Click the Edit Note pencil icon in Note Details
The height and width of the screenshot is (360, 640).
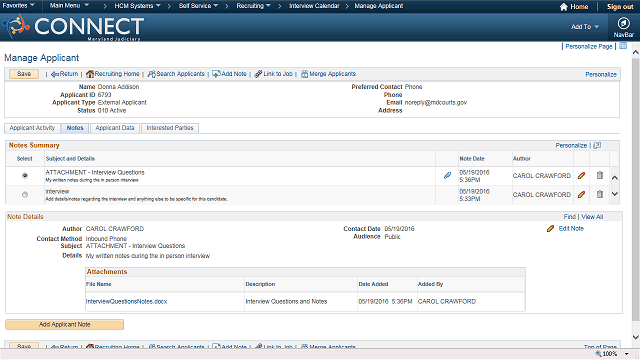(x=550, y=229)
